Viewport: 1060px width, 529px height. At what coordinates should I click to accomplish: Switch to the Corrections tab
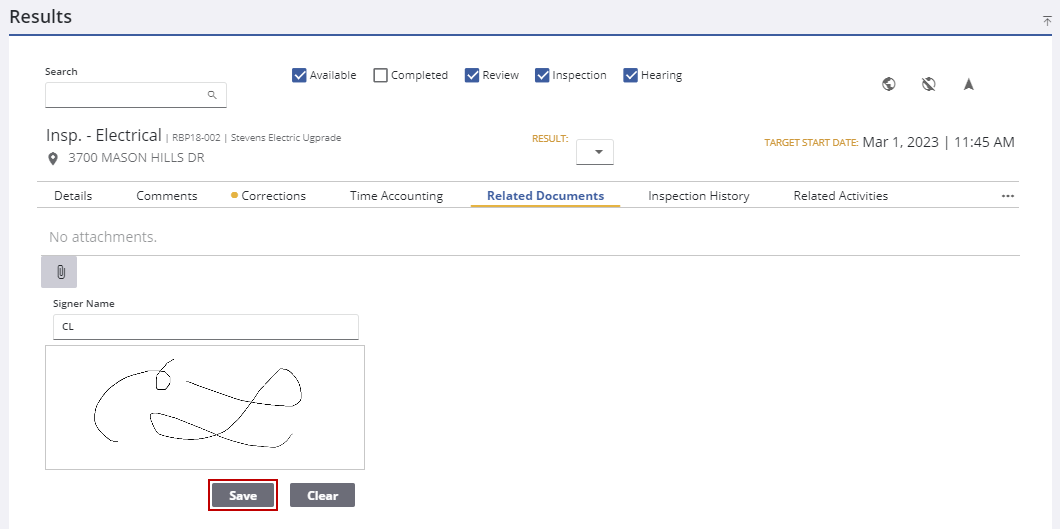(x=273, y=196)
